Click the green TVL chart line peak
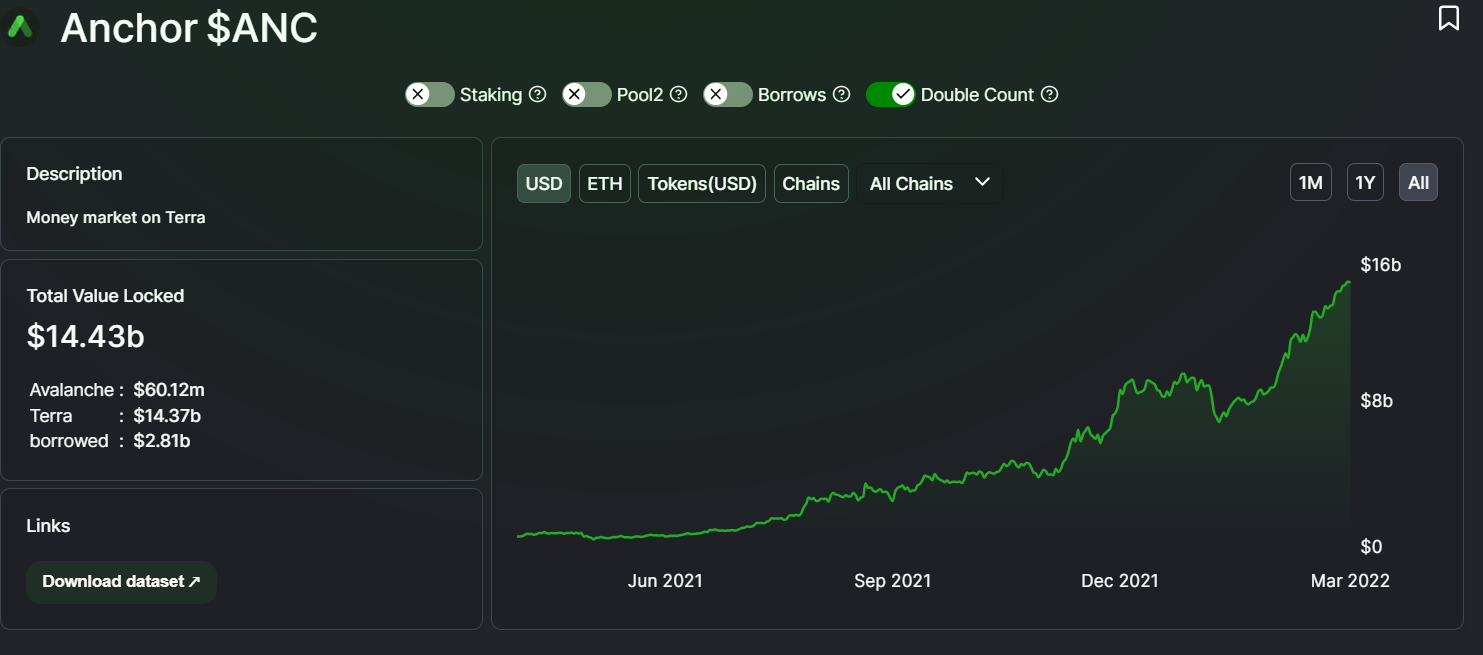1483x655 pixels. [1348, 283]
